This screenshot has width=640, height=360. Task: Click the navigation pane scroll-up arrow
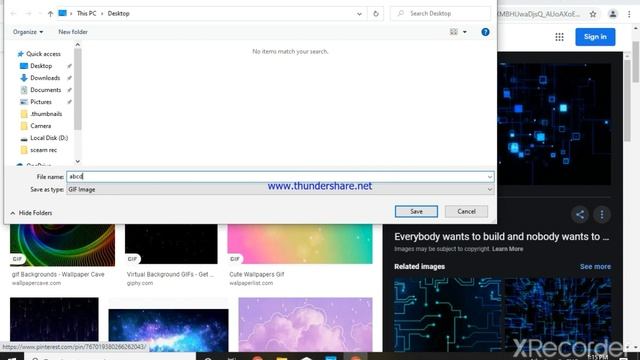(x=78, y=44)
